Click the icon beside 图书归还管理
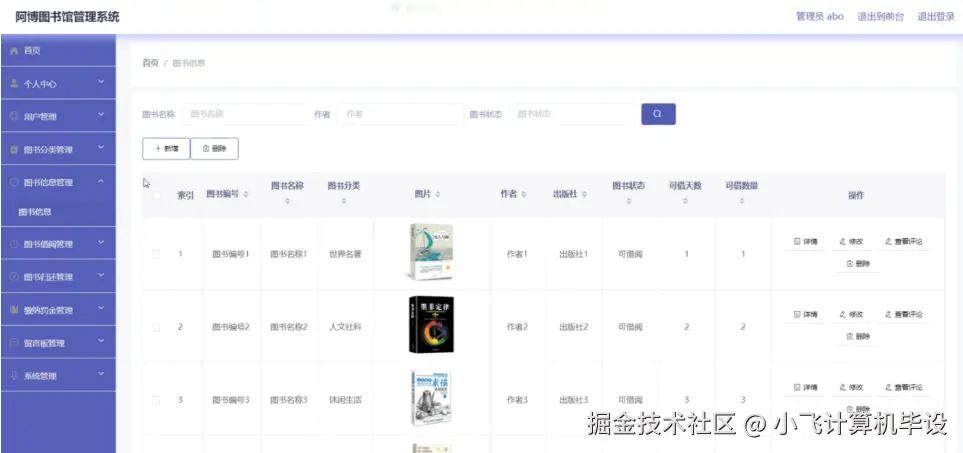 tap(14, 277)
